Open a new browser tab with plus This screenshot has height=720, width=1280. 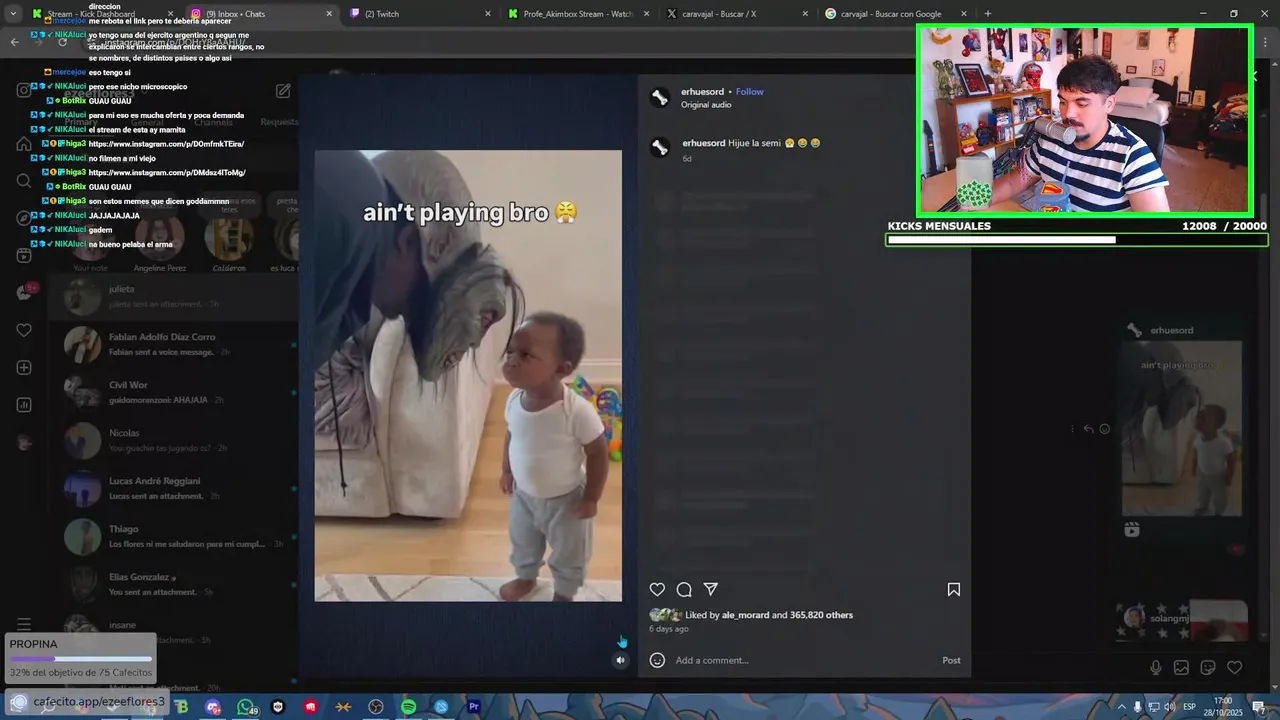tap(988, 14)
